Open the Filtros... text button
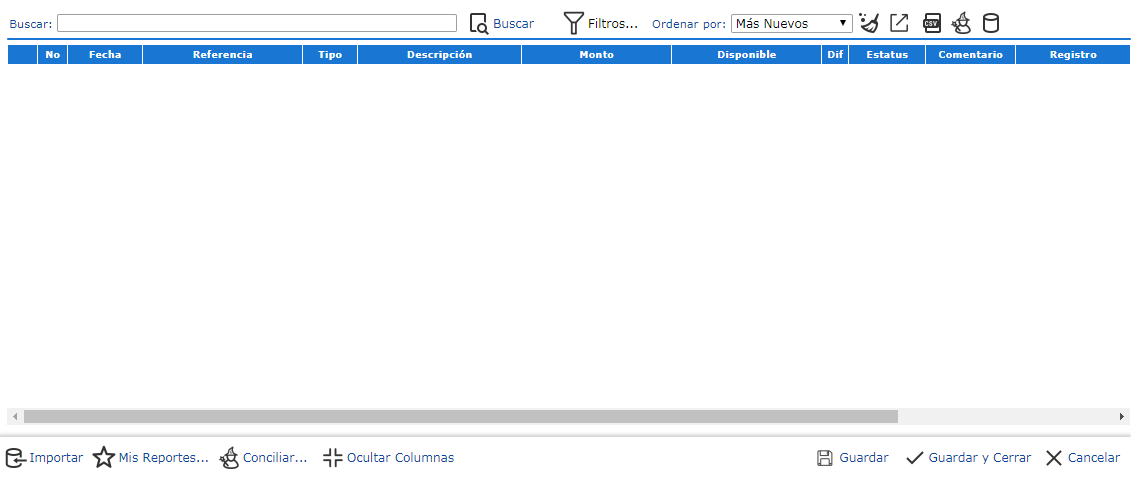1131x478 pixels. (613, 24)
